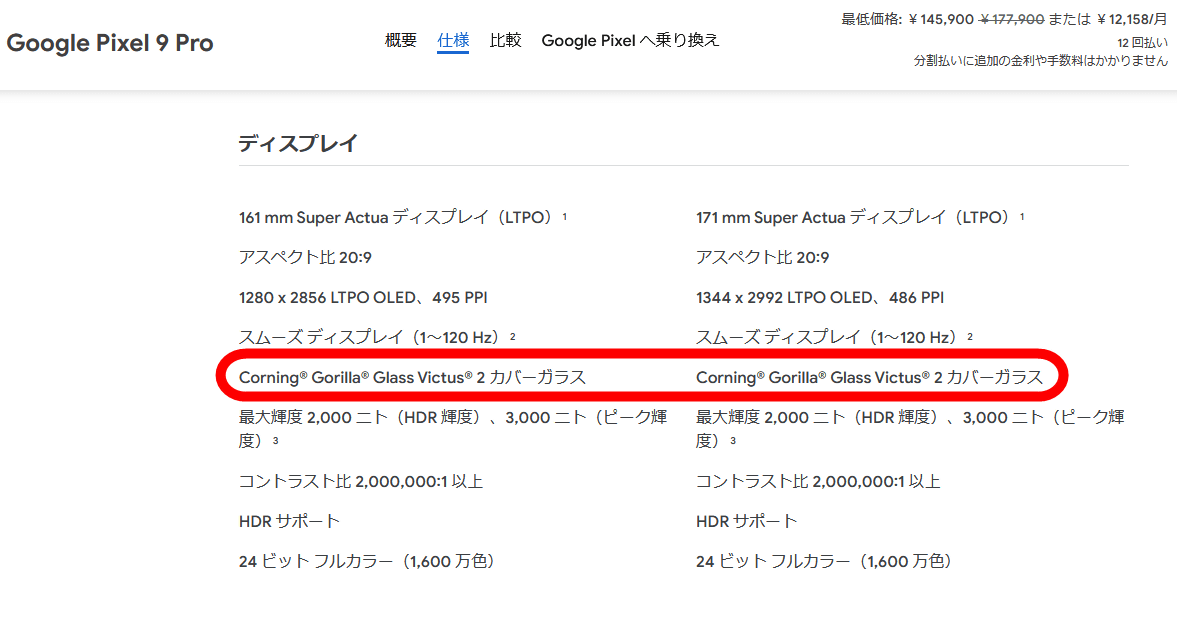Click footnote 2 in right column
1177x627 pixels.
point(970,336)
